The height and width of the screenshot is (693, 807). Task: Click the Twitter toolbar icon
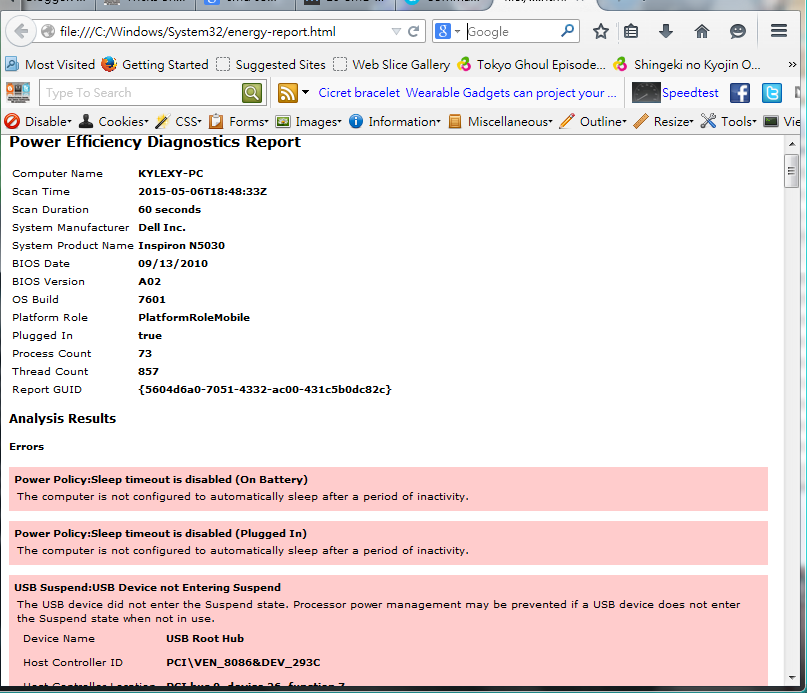(x=772, y=93)
